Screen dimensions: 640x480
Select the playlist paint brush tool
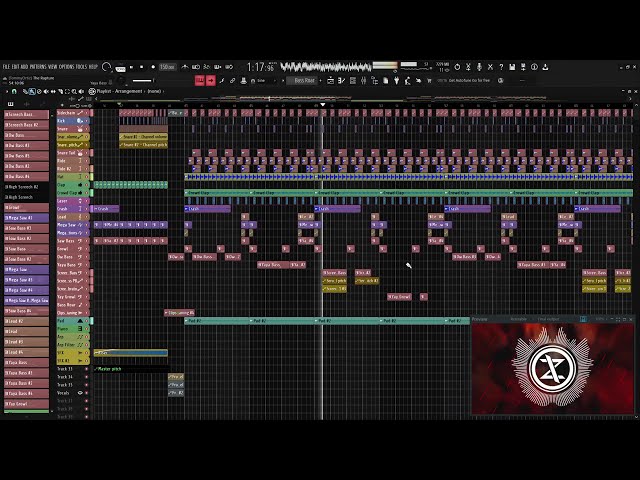32,91
